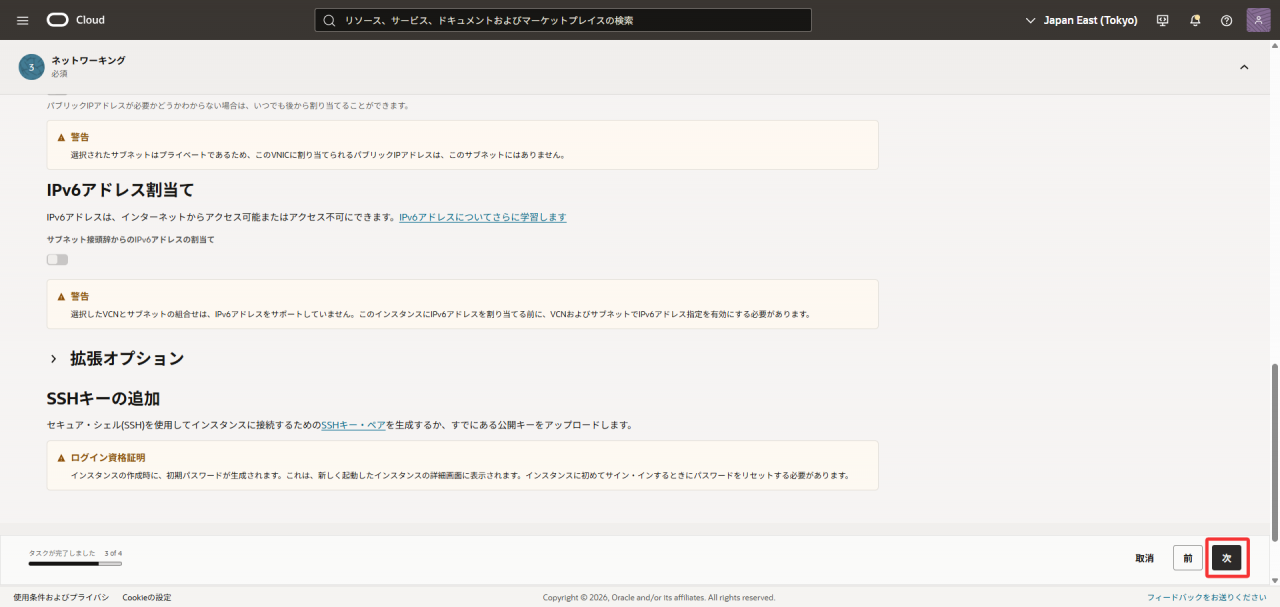Image resolution: width=1280 pixels, height=607 pixels.
Task: Click the IPv6アドレス割当て heading
Action: coord(120,190)
